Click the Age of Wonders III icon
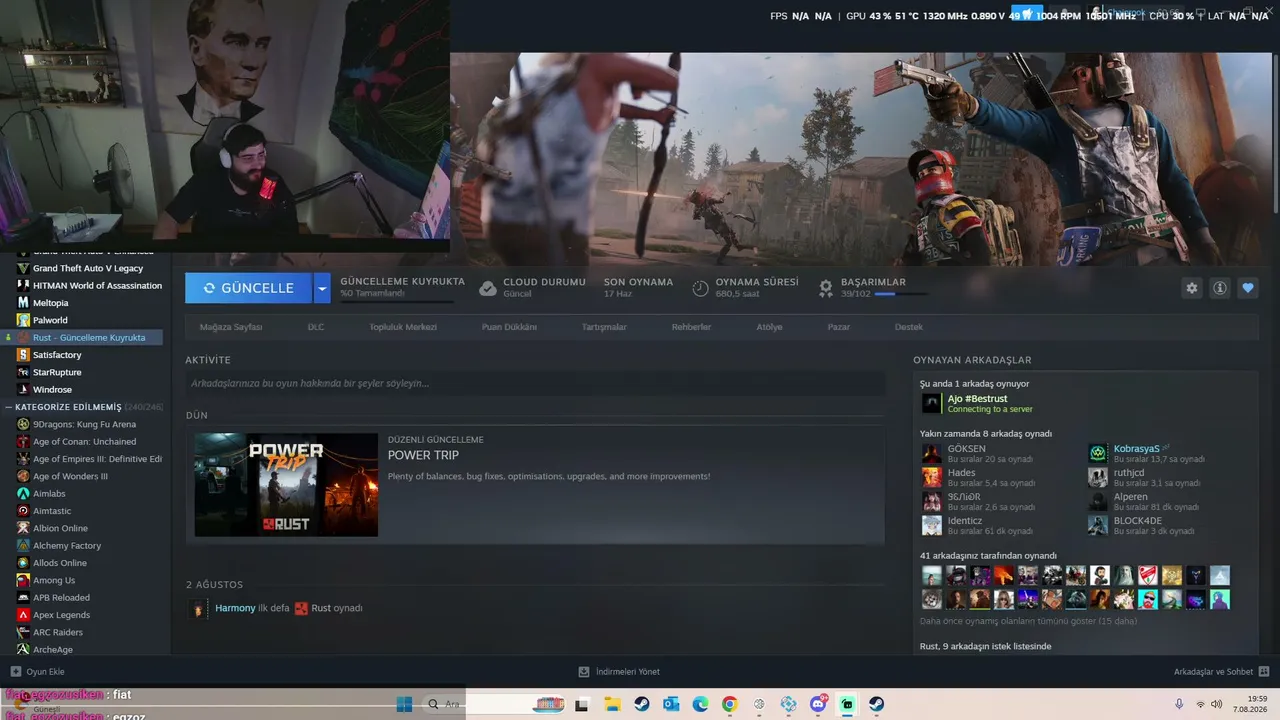Image resolution: width=1280 pixels, height=720 pixels. pyautogui.click(x=23, y=476)
